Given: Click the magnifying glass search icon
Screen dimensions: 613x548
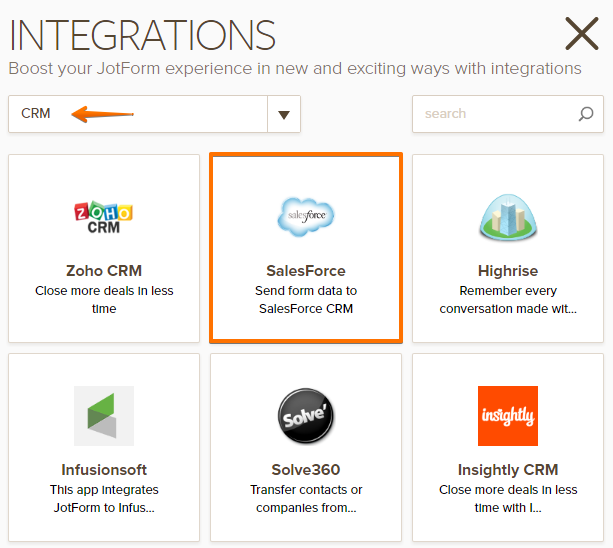Looking at the screenshot, I should pyautogui.click(x=586, y=114).
